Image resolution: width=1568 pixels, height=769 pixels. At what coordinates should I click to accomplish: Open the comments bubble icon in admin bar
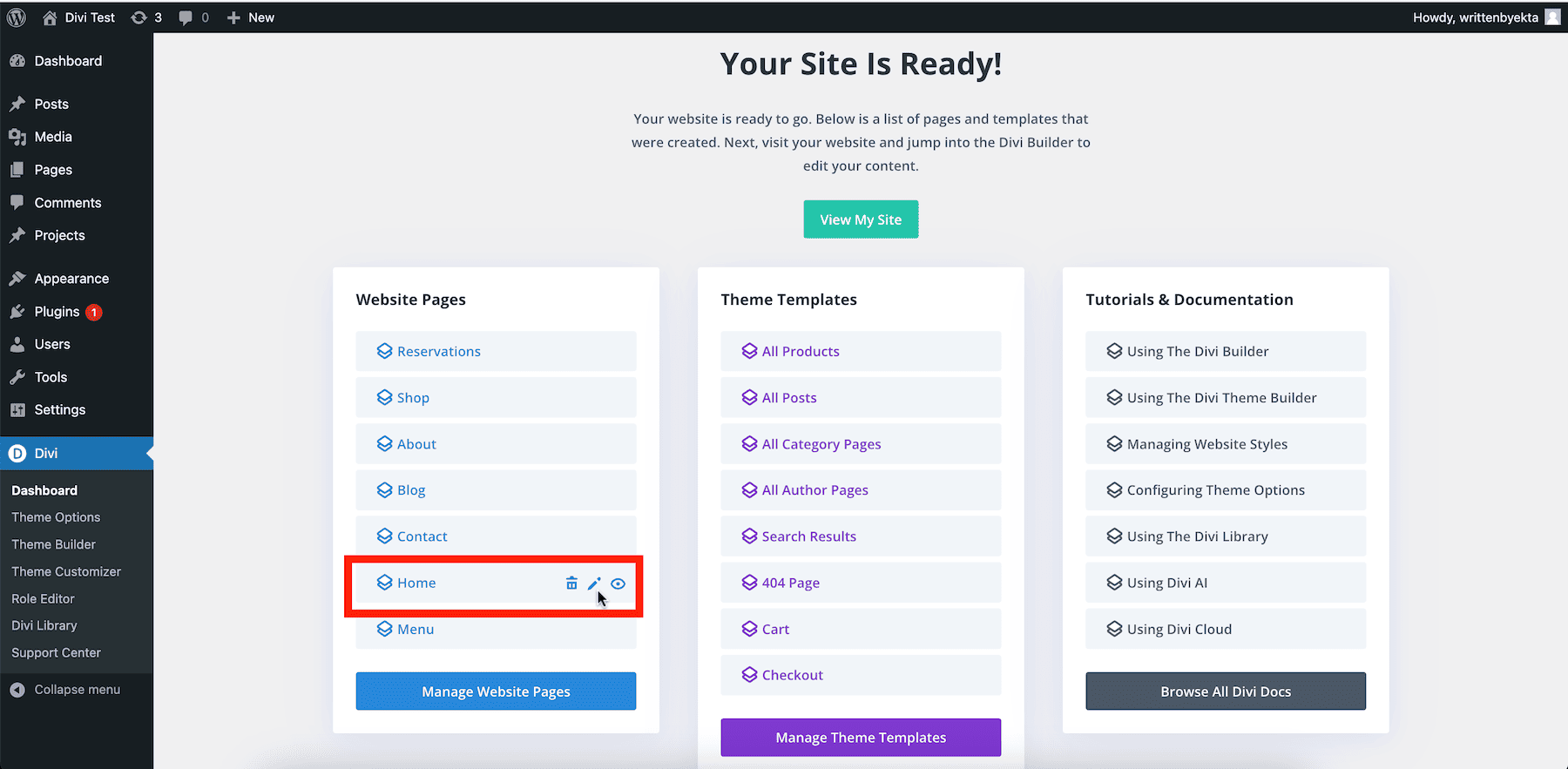[x=186, y=17]
